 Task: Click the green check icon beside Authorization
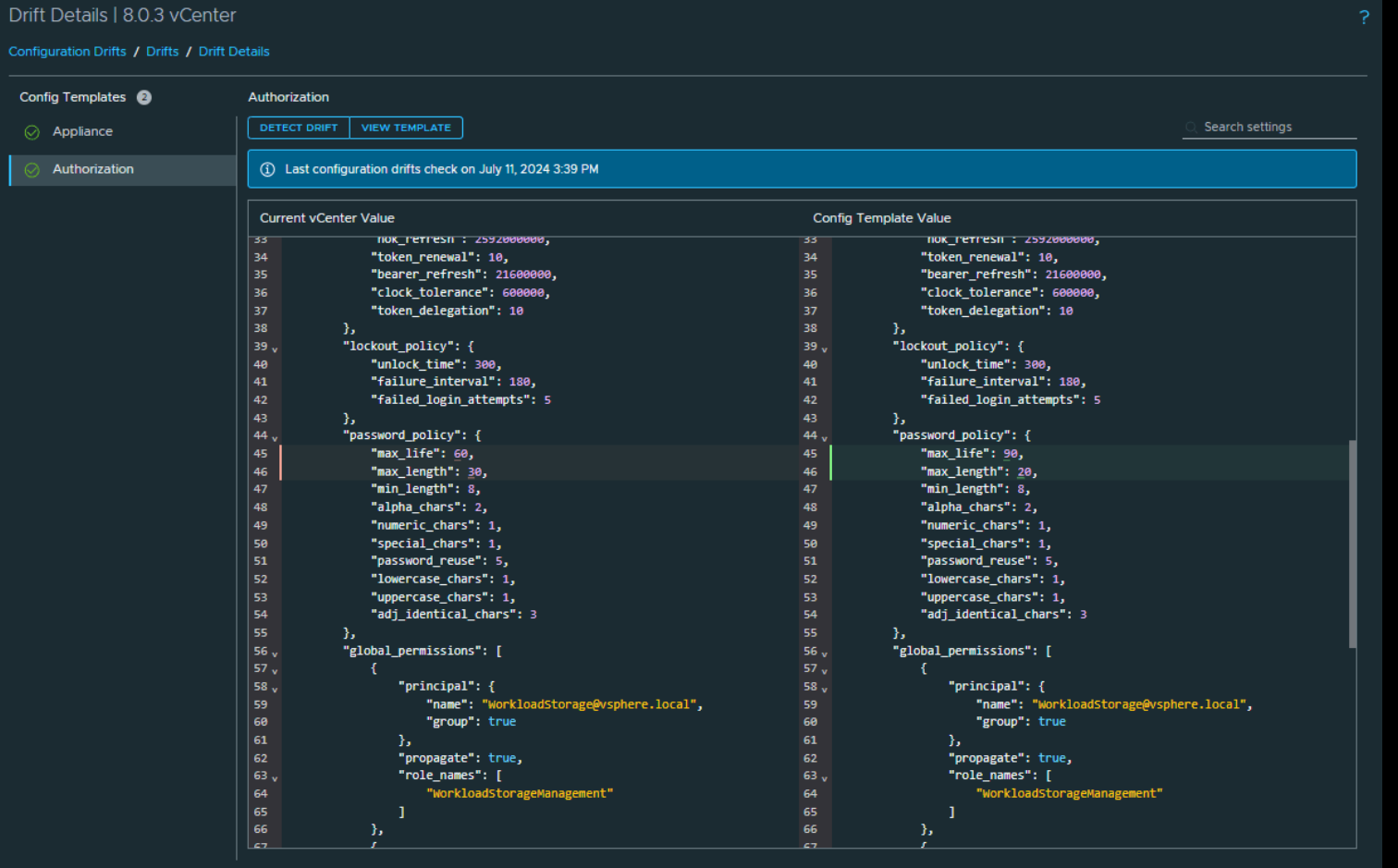click(32, 170)
